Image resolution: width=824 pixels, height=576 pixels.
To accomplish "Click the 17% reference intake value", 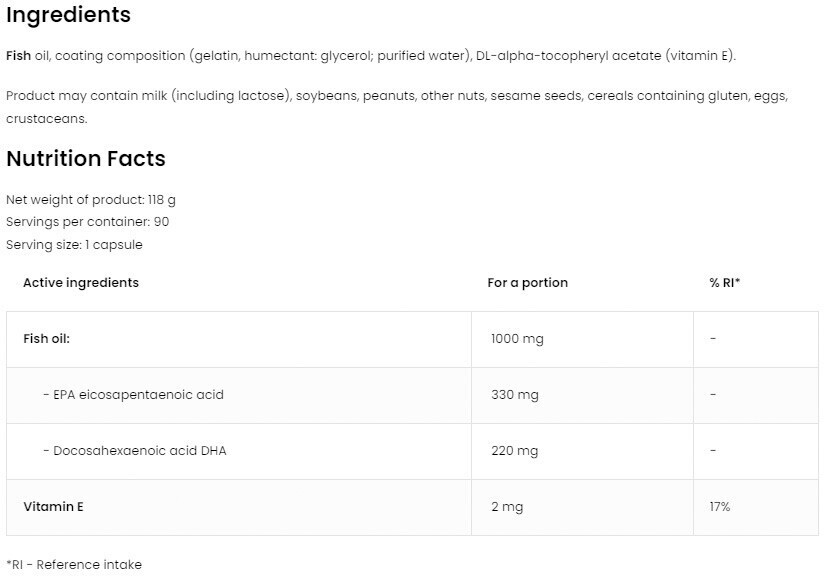I will 720,507.
